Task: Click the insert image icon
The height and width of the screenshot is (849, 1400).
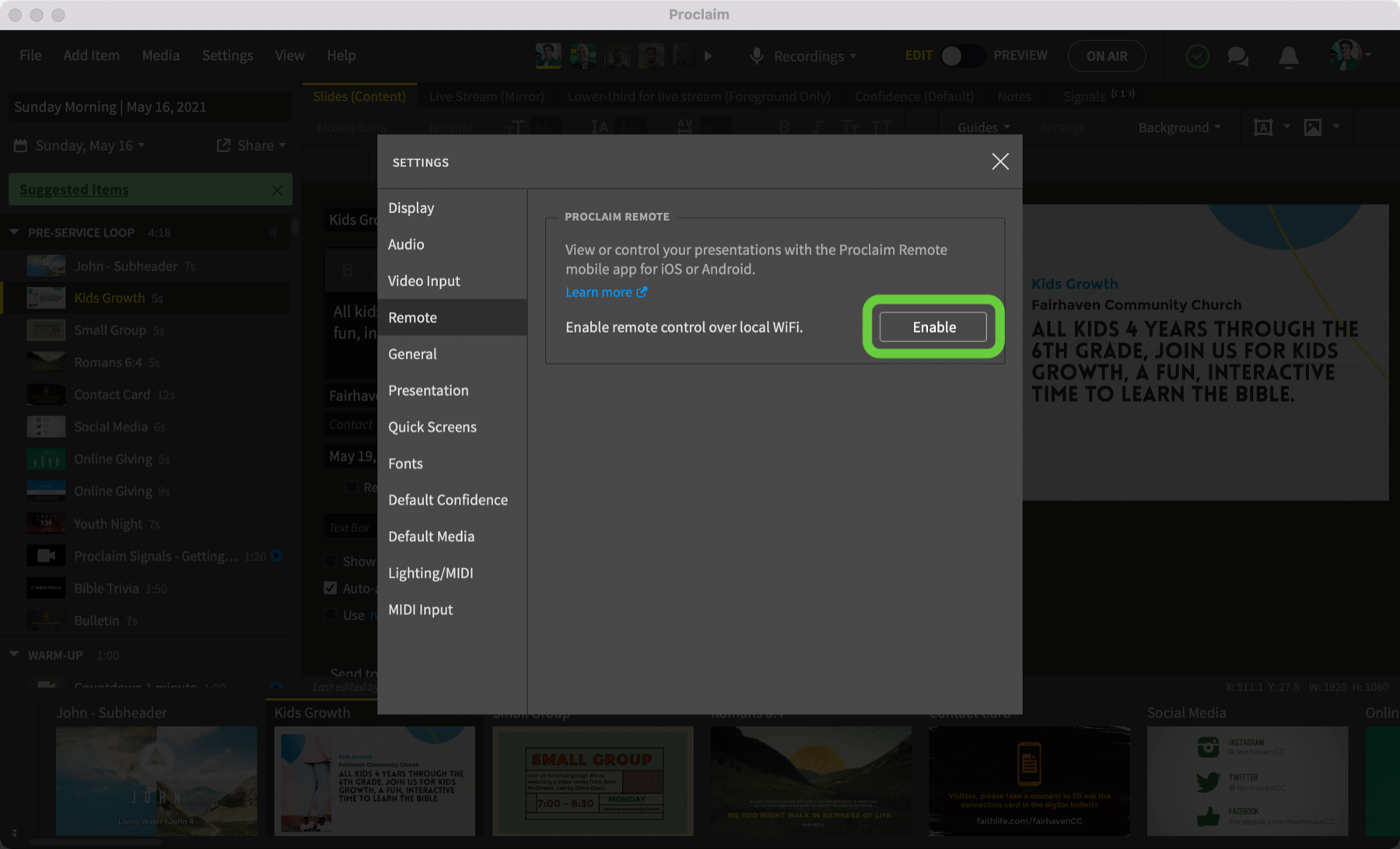Action: pyautogui.click(x=1313, y=128)
